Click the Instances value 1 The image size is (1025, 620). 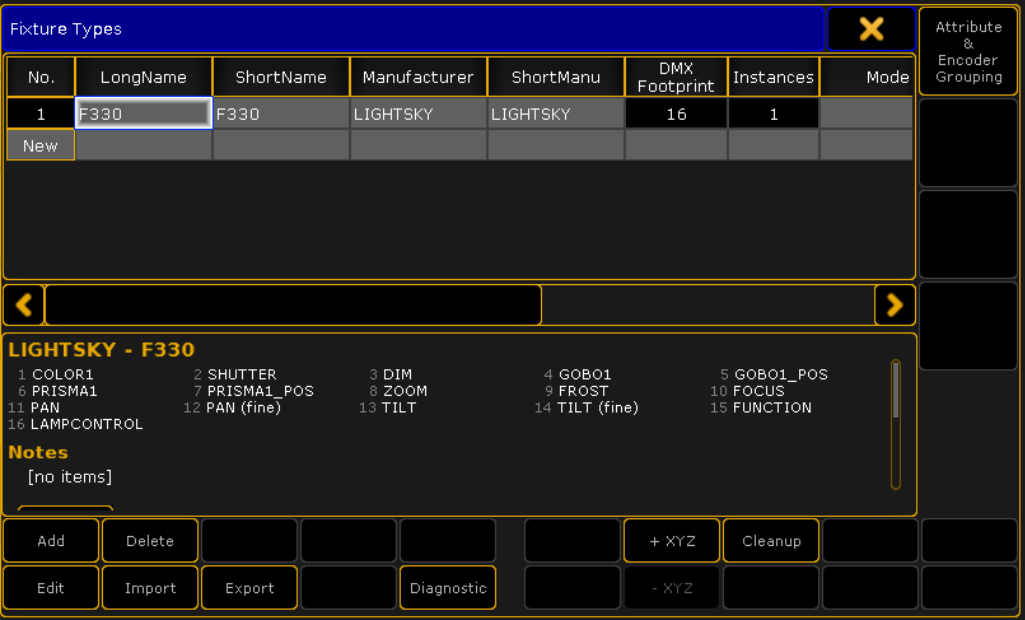point(773,113)
